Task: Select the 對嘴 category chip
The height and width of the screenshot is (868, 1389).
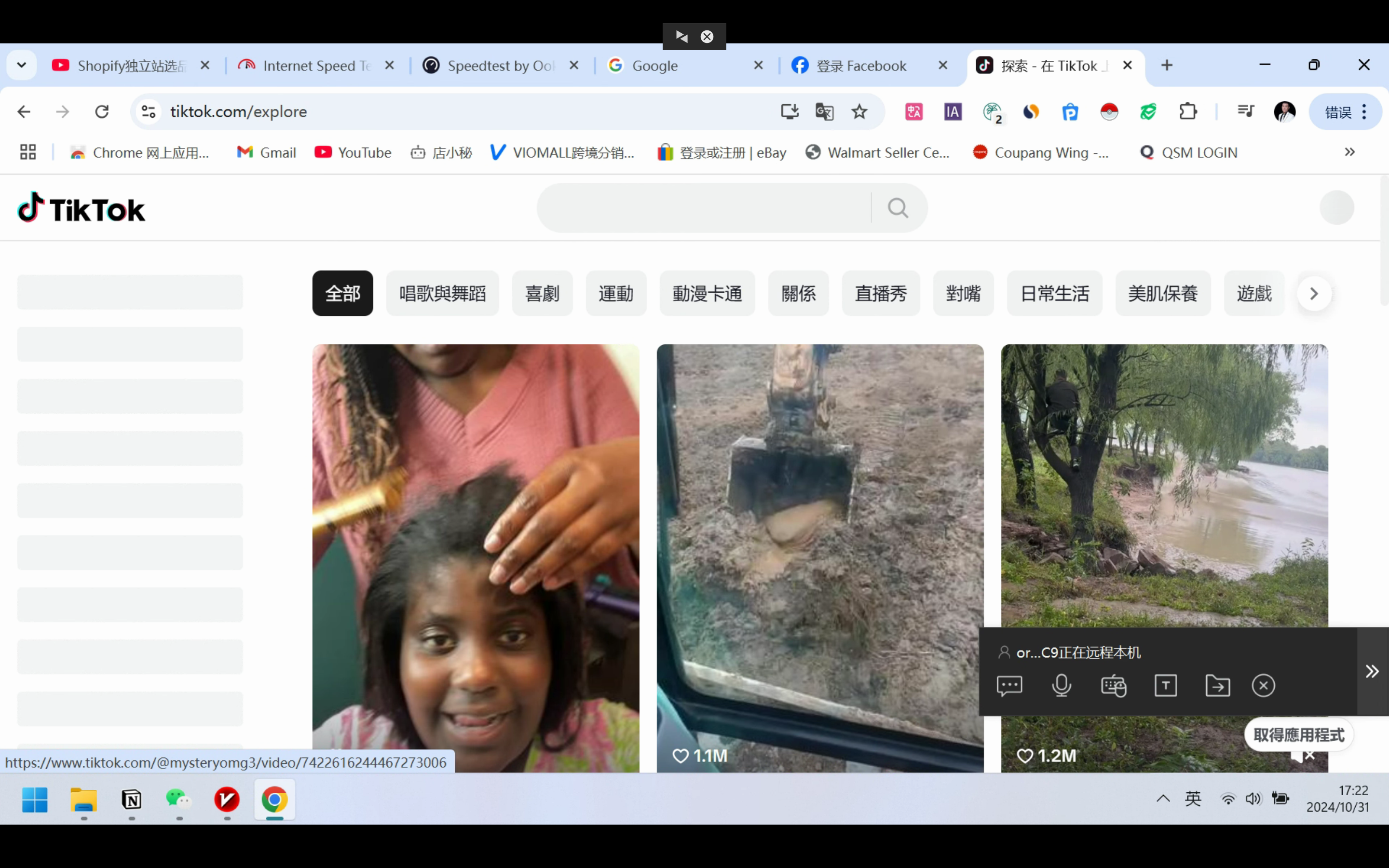Action: click(x=963, y=293)
